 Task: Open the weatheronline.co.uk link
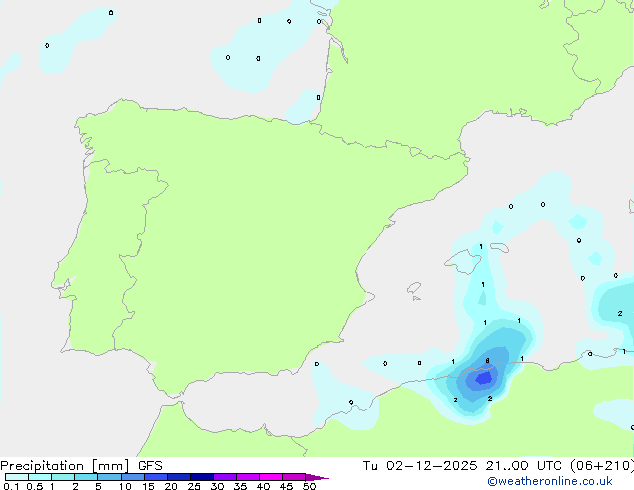(550, 481)
